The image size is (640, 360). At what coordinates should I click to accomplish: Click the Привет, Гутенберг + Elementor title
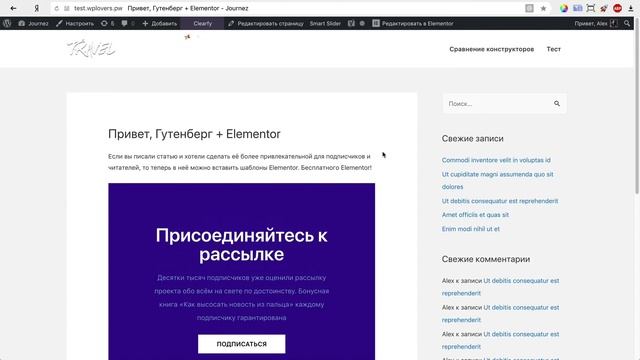pyautogui.click(x=194, y=134)
